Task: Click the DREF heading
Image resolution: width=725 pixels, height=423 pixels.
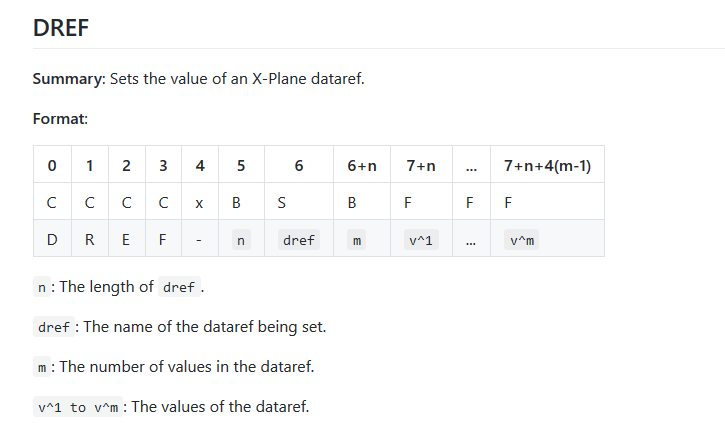Action: click(61, 28)
